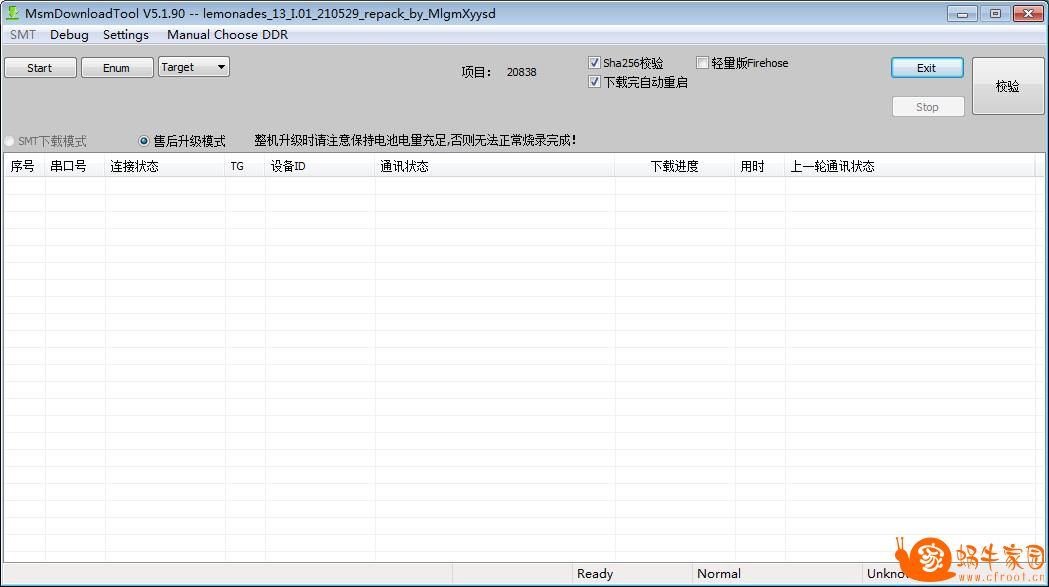This screenshot has width=1049, height=587.
Task: Click the 校验 verify button
Action: pyautogui.click(x=1008, y=86)
